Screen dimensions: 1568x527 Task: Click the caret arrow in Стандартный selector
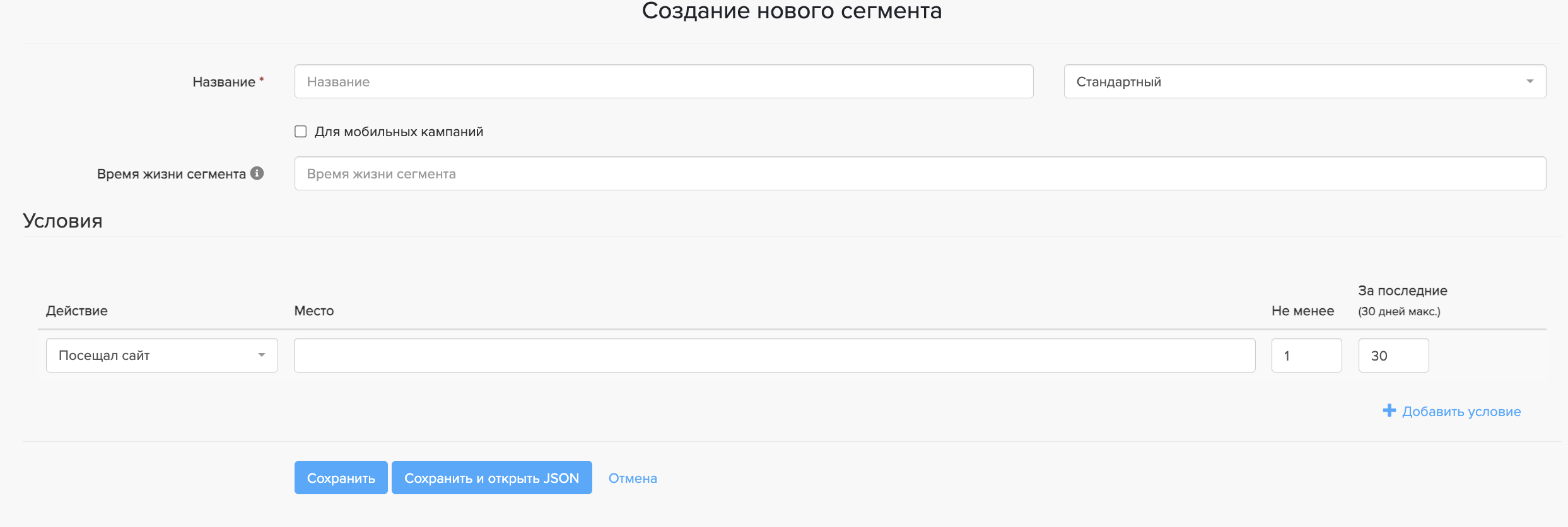click(1530, 82)
